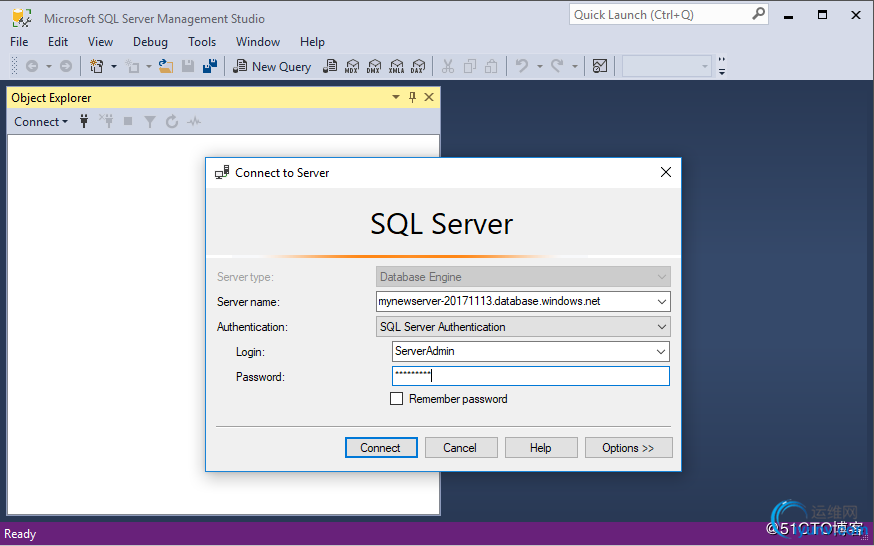Open the Window menu
The image size is (874, 546).
click(x=258, y=42)
